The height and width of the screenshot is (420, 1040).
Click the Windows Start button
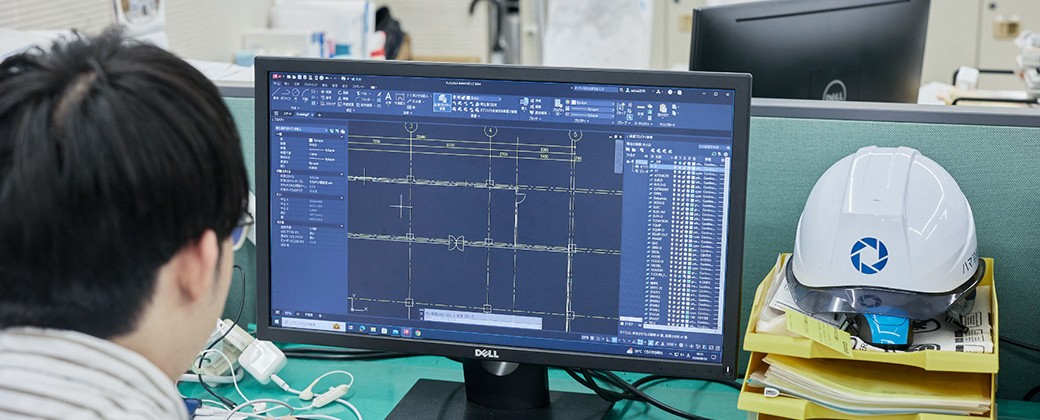click(x=277, y=321)
